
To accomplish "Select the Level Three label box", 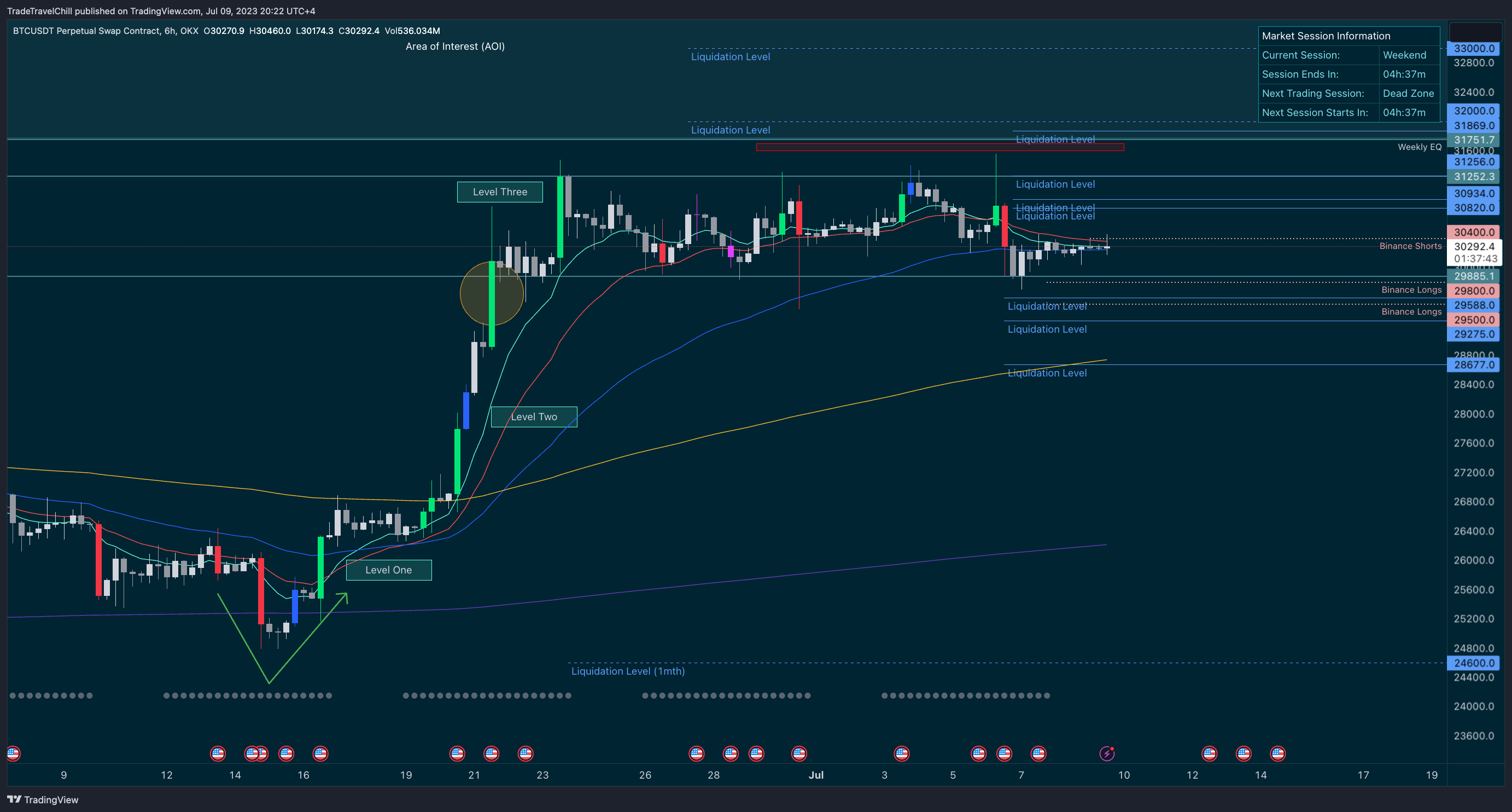I will [x=499, y=192].
